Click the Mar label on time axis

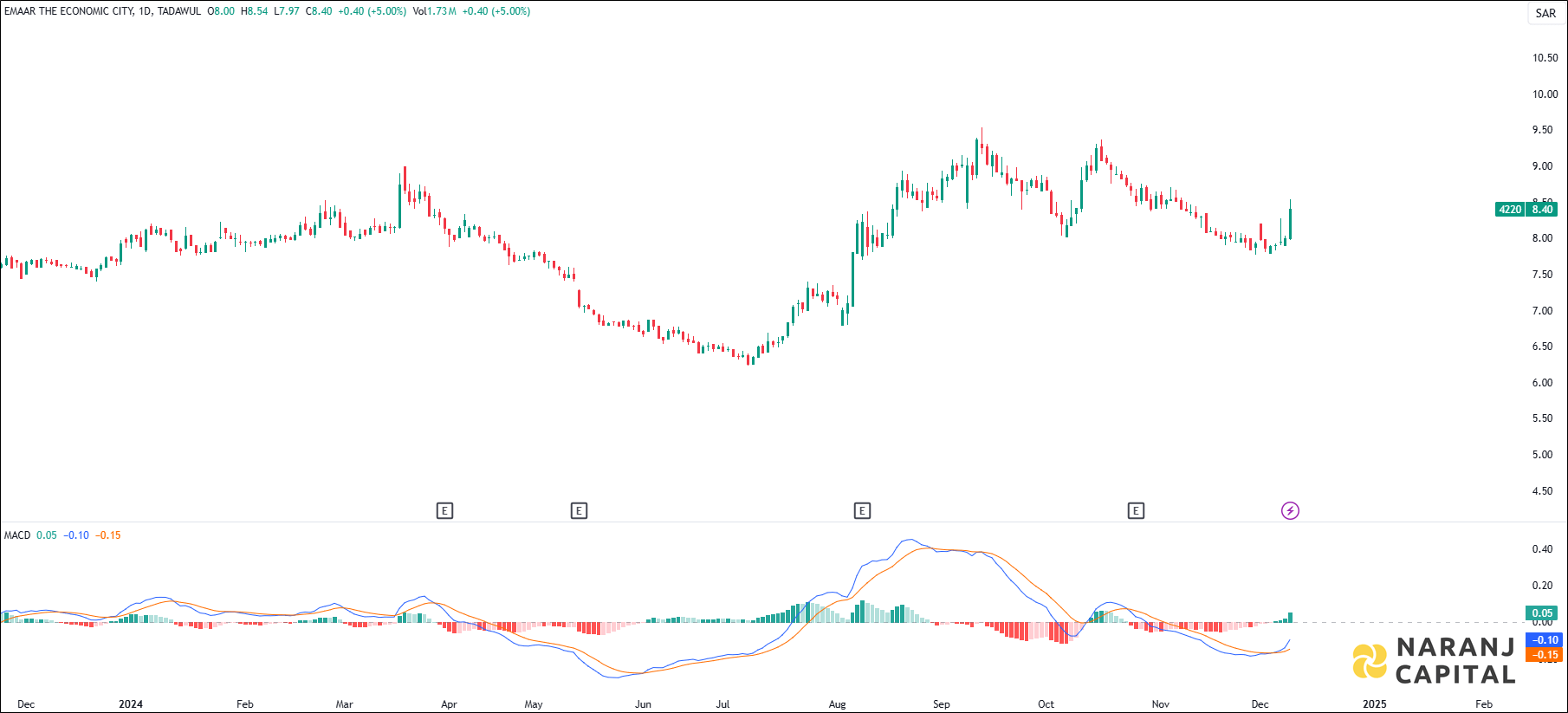click(344, 704)
